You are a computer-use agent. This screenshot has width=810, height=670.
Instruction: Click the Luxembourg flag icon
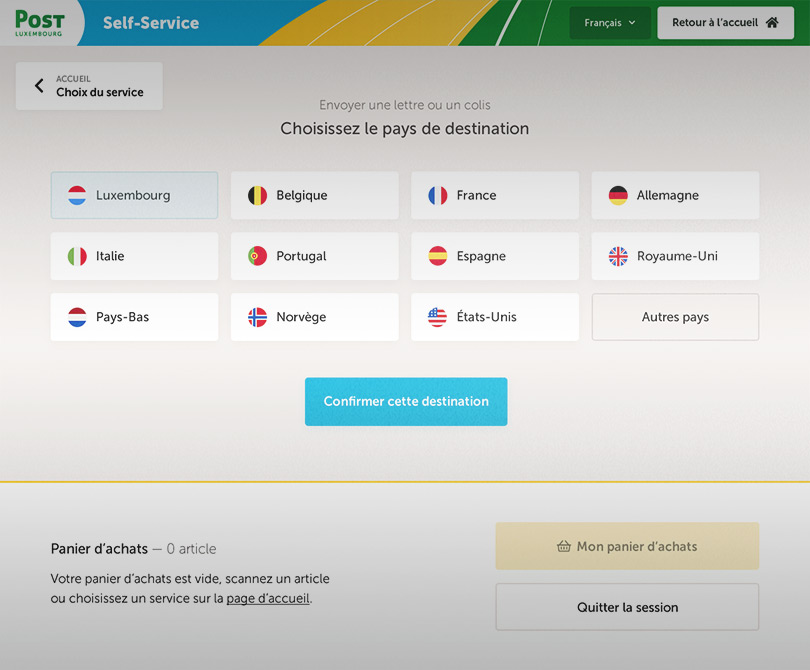pyautogui.click(x=77, y=195)
